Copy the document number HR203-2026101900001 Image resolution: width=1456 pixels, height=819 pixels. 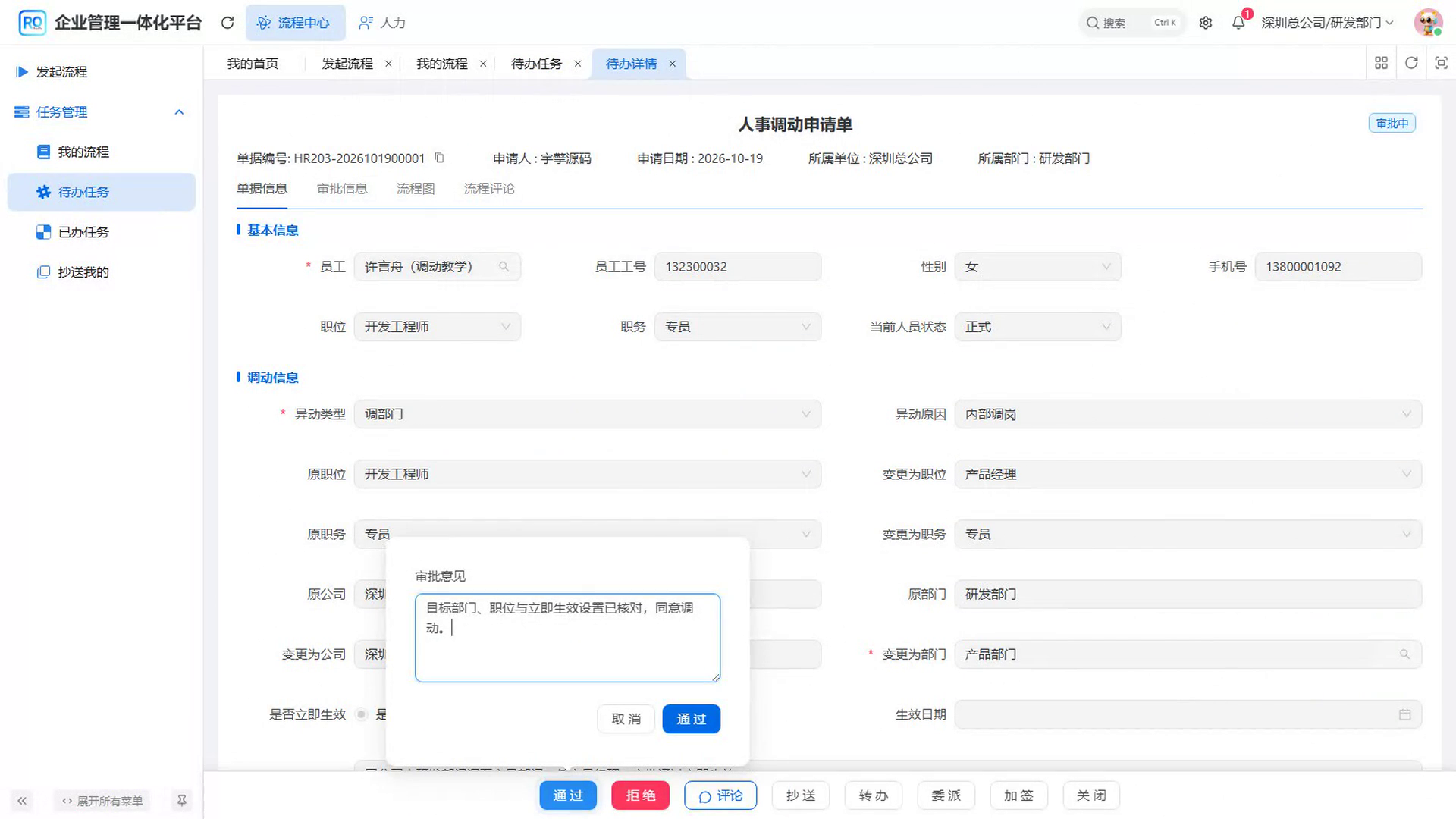(x=439, y=158)
